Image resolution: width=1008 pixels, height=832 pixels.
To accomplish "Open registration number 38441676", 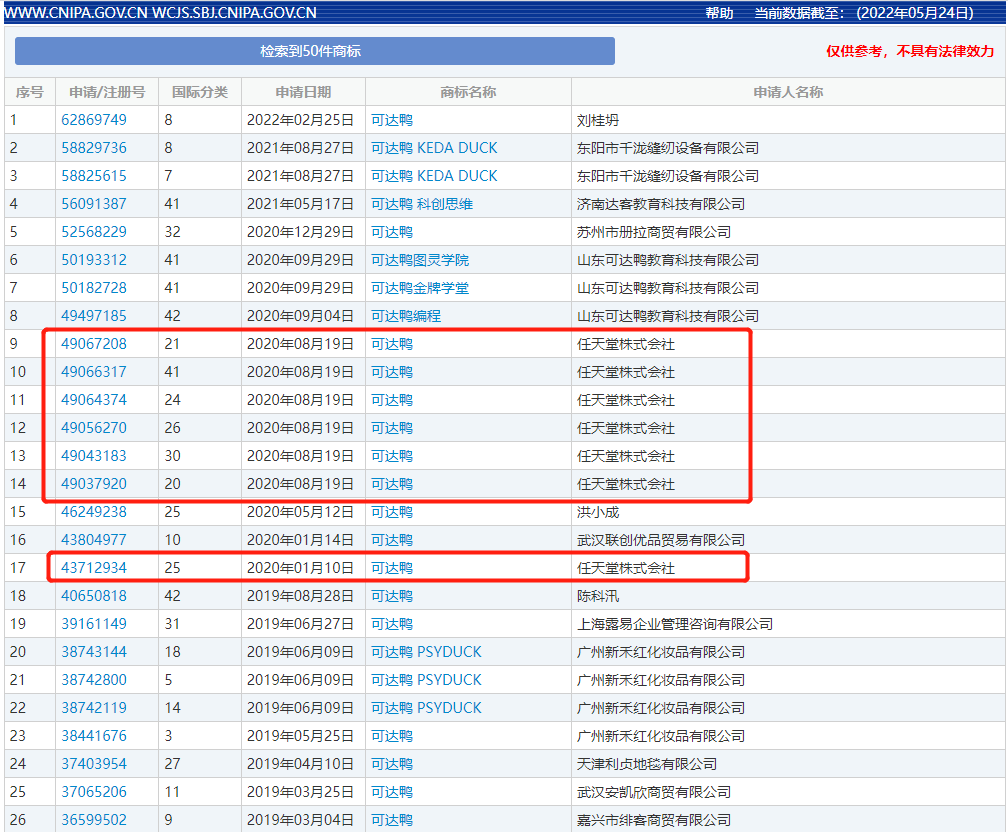I will pyautogui.click(x=94, y=736).
